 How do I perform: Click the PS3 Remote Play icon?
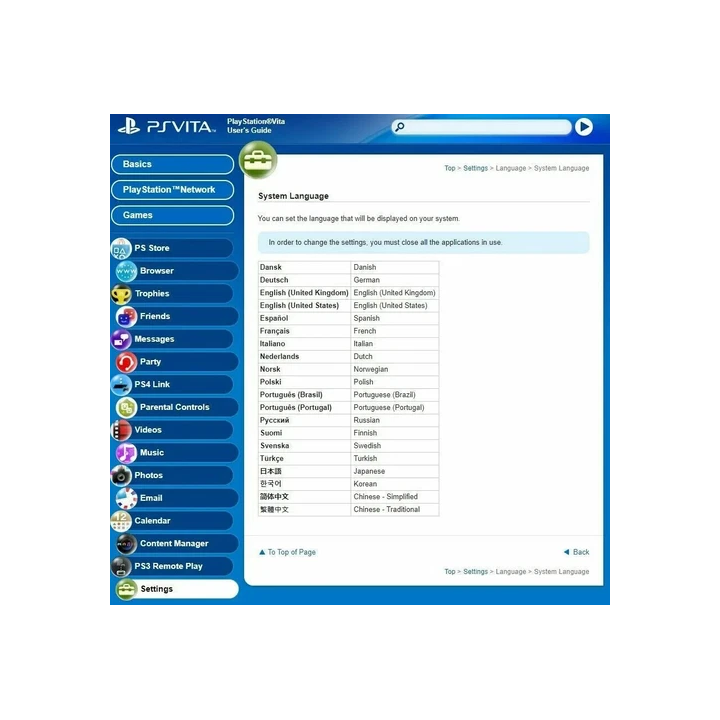[121, 567]
